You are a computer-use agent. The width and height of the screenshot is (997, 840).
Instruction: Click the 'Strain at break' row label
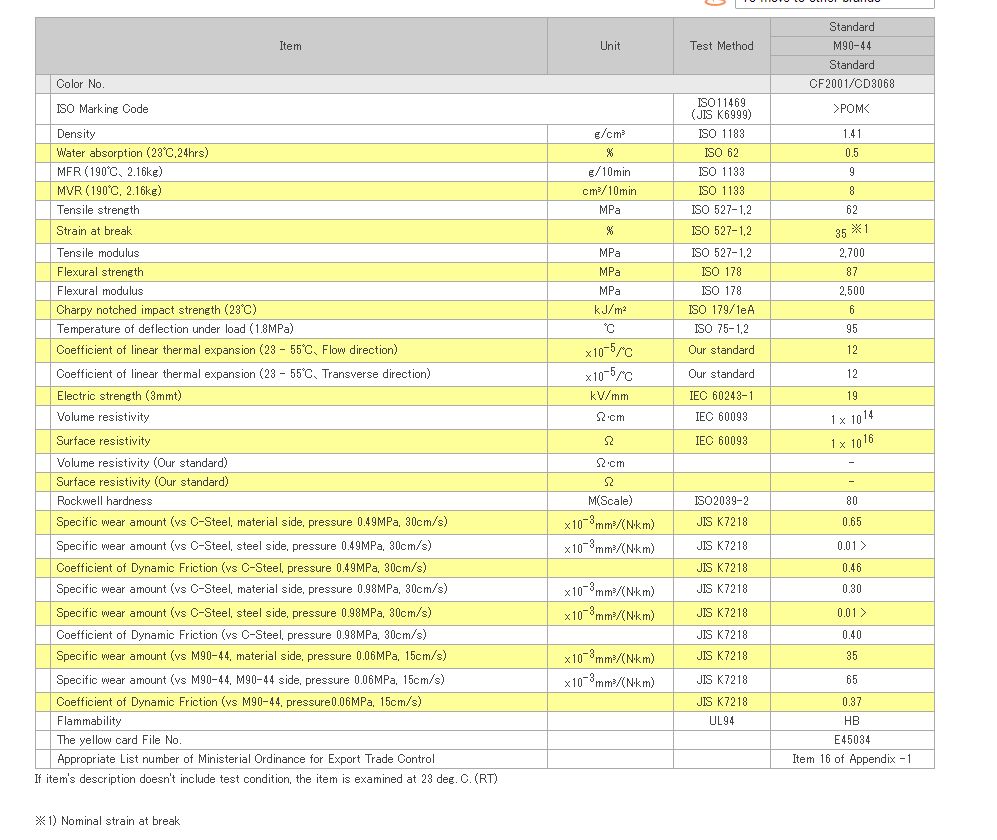[x=94, y=231]
